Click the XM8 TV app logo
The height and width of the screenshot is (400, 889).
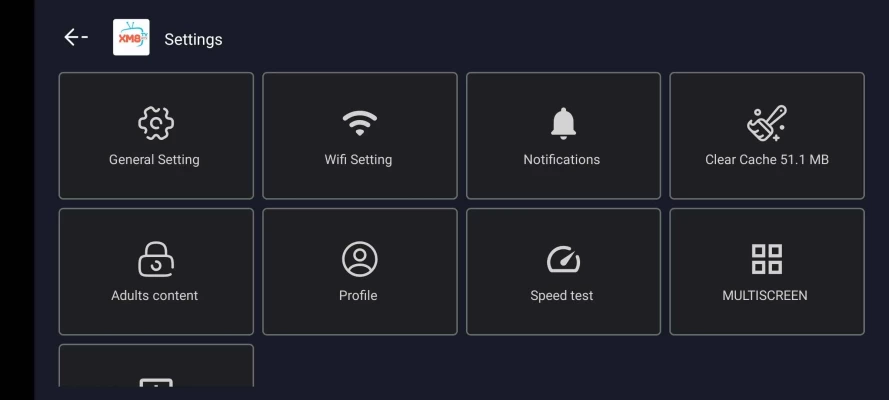(x=131, y=37)
